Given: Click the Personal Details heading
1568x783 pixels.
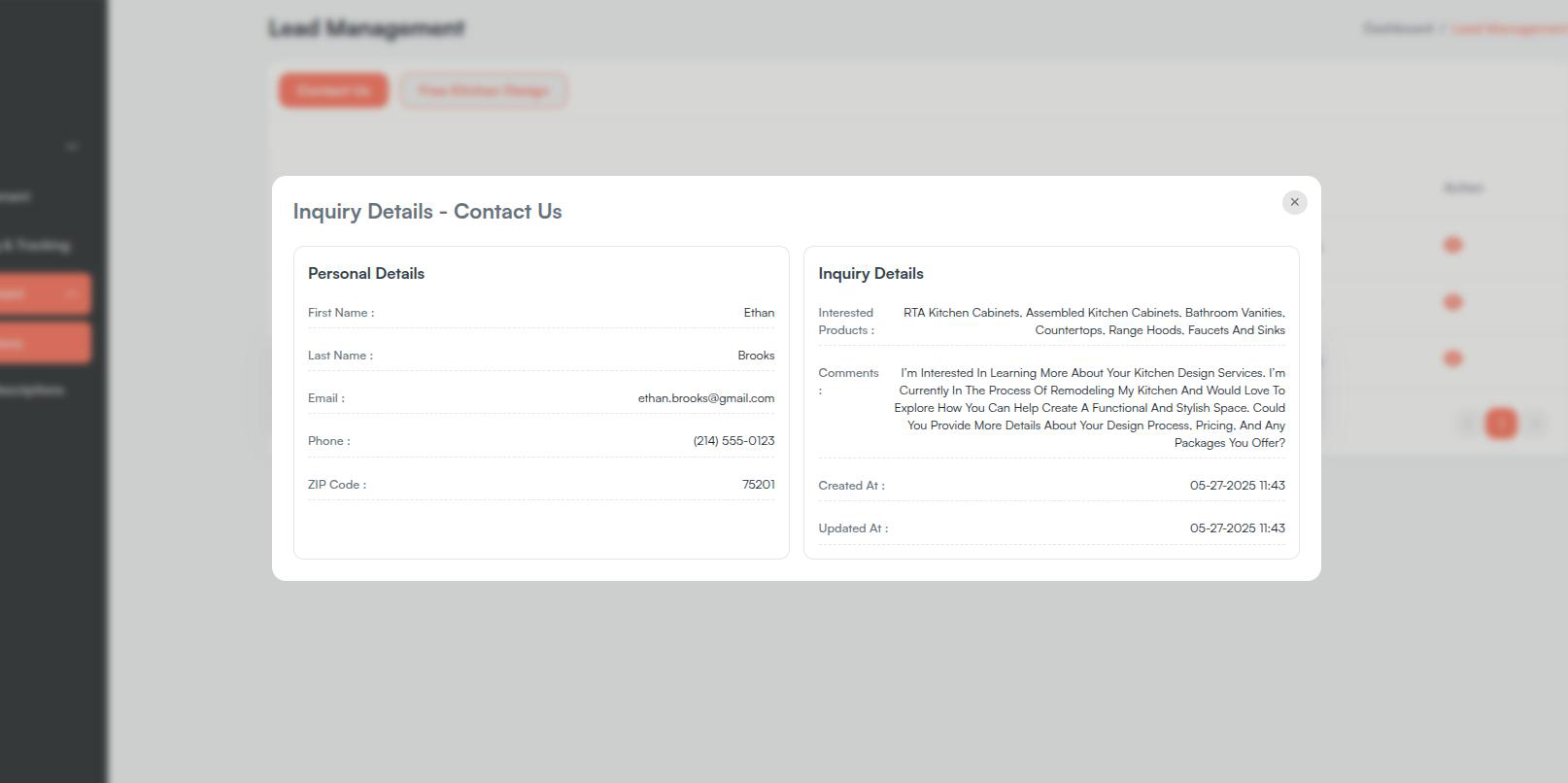Looking at the screenshot, I should [x=366, y=274].
